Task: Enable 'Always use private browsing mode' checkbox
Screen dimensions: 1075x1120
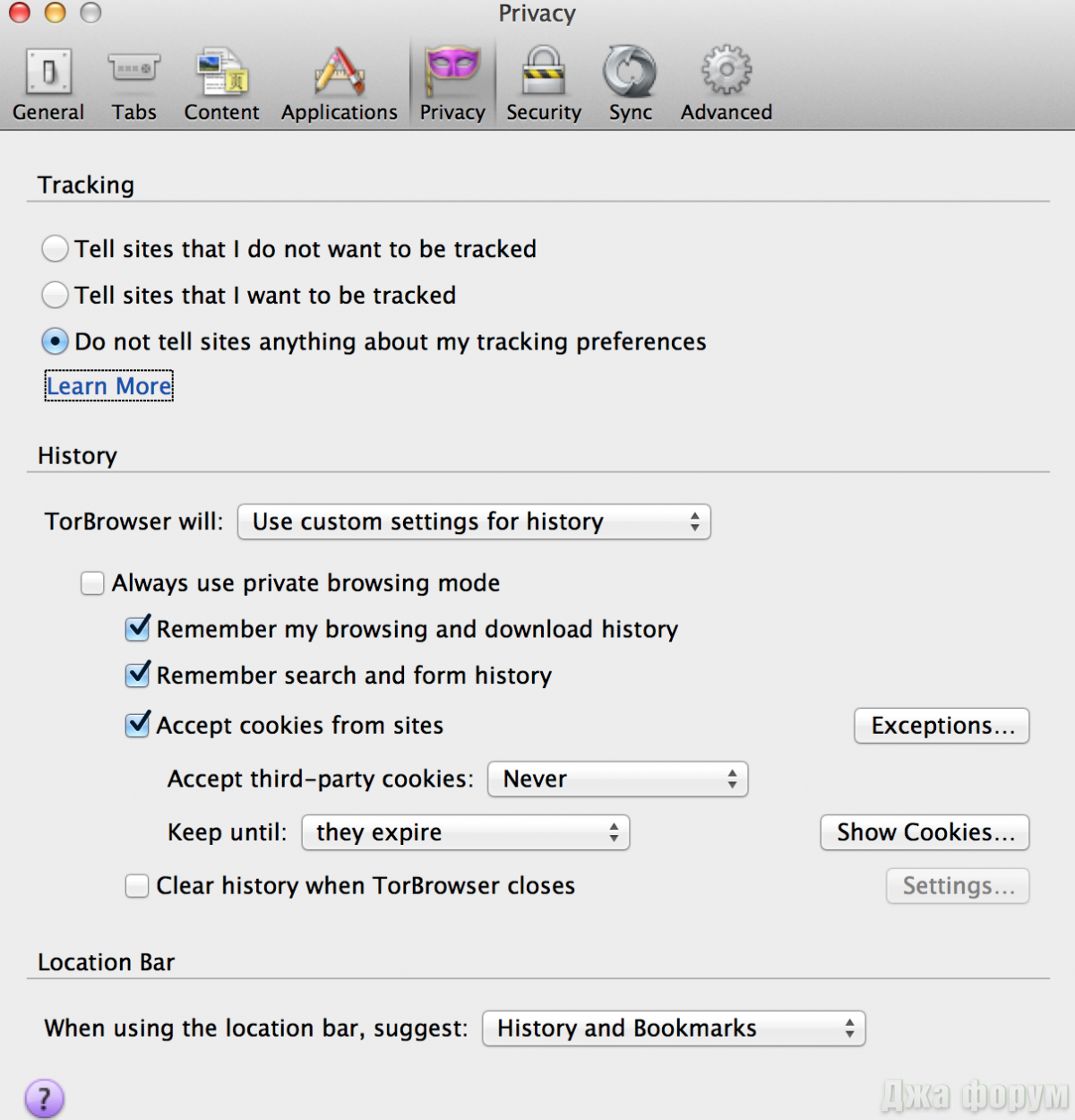Action: click(x=92, y=583)
